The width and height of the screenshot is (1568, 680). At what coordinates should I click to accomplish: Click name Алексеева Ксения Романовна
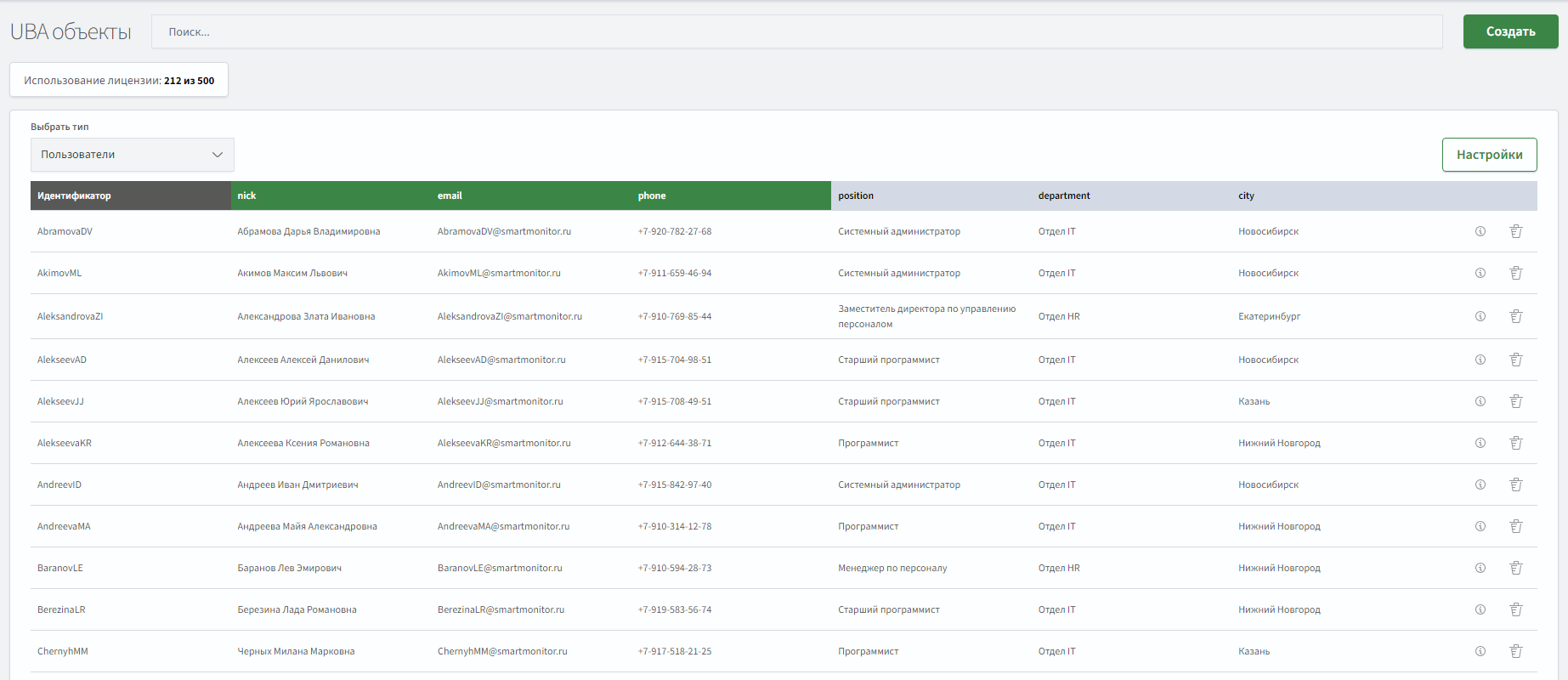click(303, 443)
